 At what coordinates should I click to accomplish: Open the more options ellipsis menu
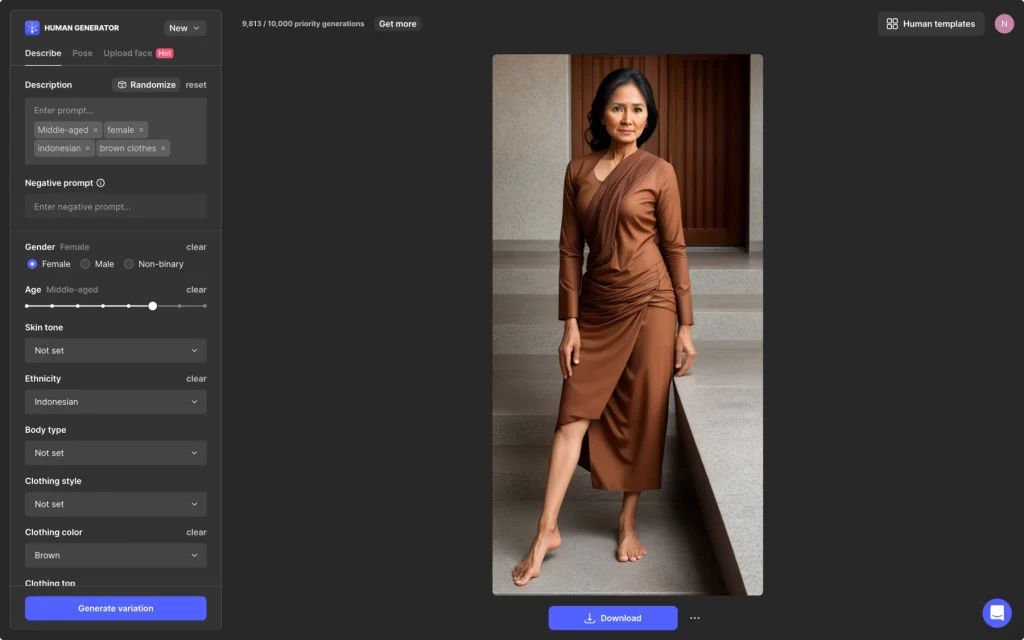coord(694,618)
